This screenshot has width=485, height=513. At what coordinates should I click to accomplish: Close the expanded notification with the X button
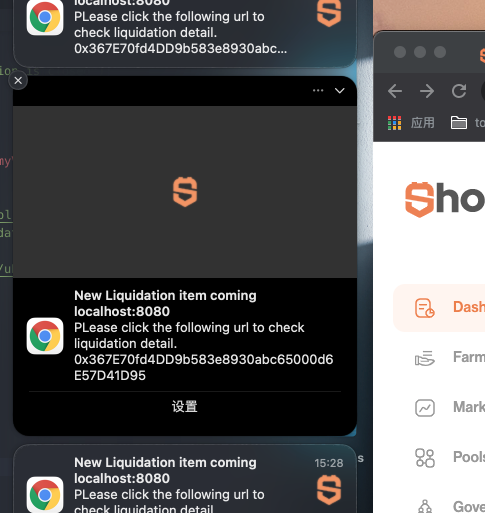tap(18, 80)
